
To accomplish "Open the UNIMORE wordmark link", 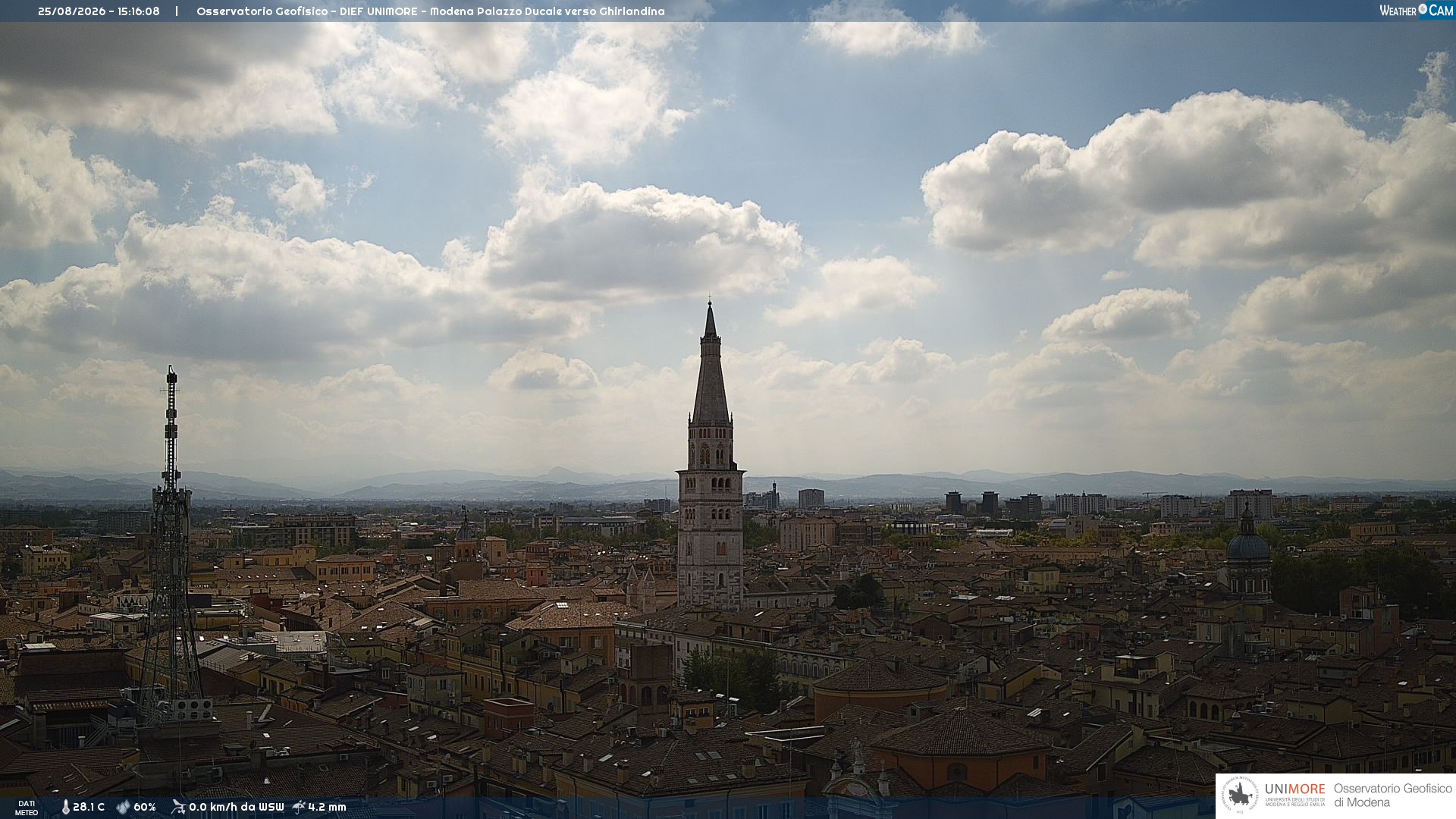I will (1294, 789).
